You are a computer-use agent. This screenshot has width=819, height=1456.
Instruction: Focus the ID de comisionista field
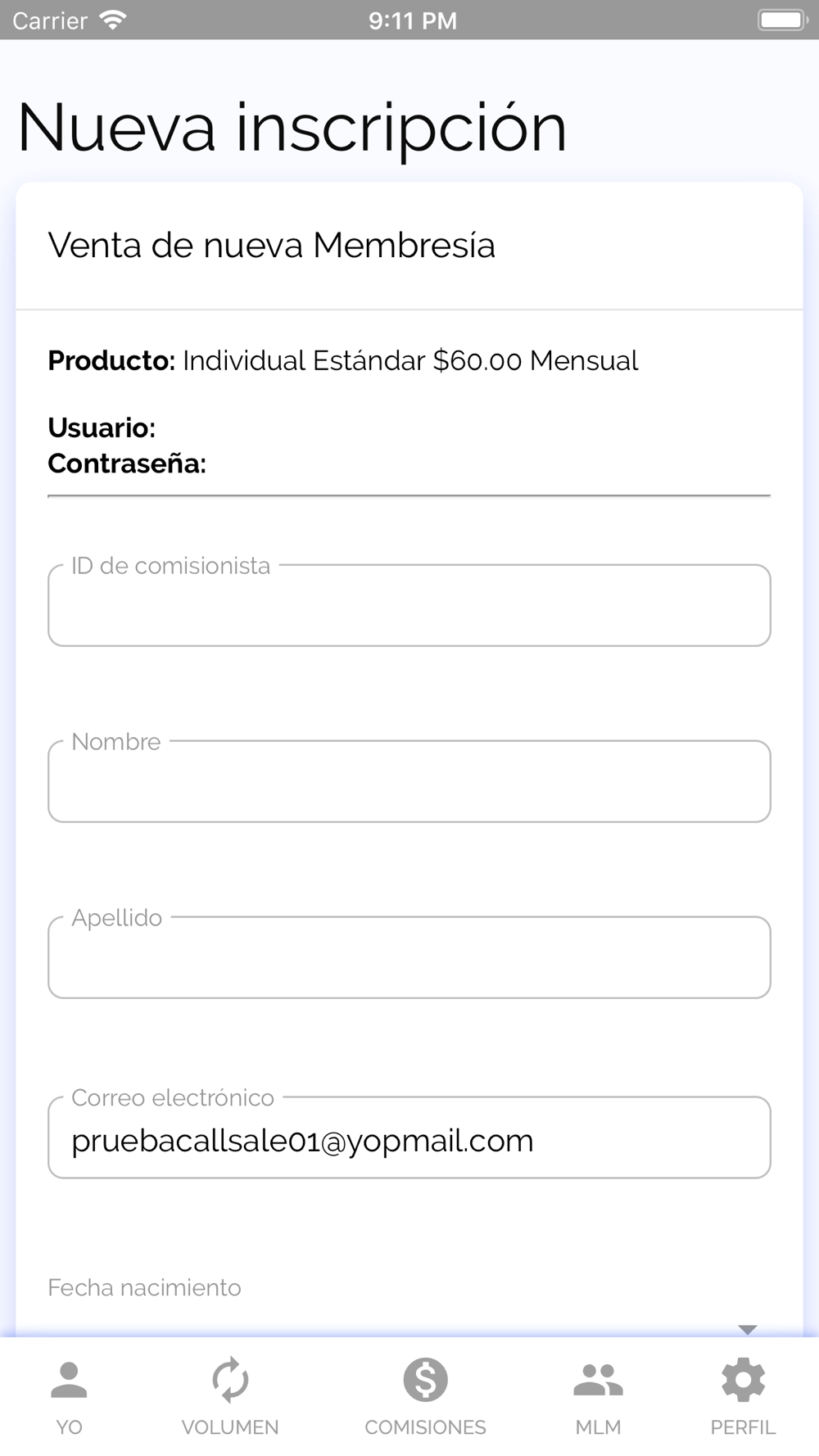pyautogui.click(x=409, y=605)
